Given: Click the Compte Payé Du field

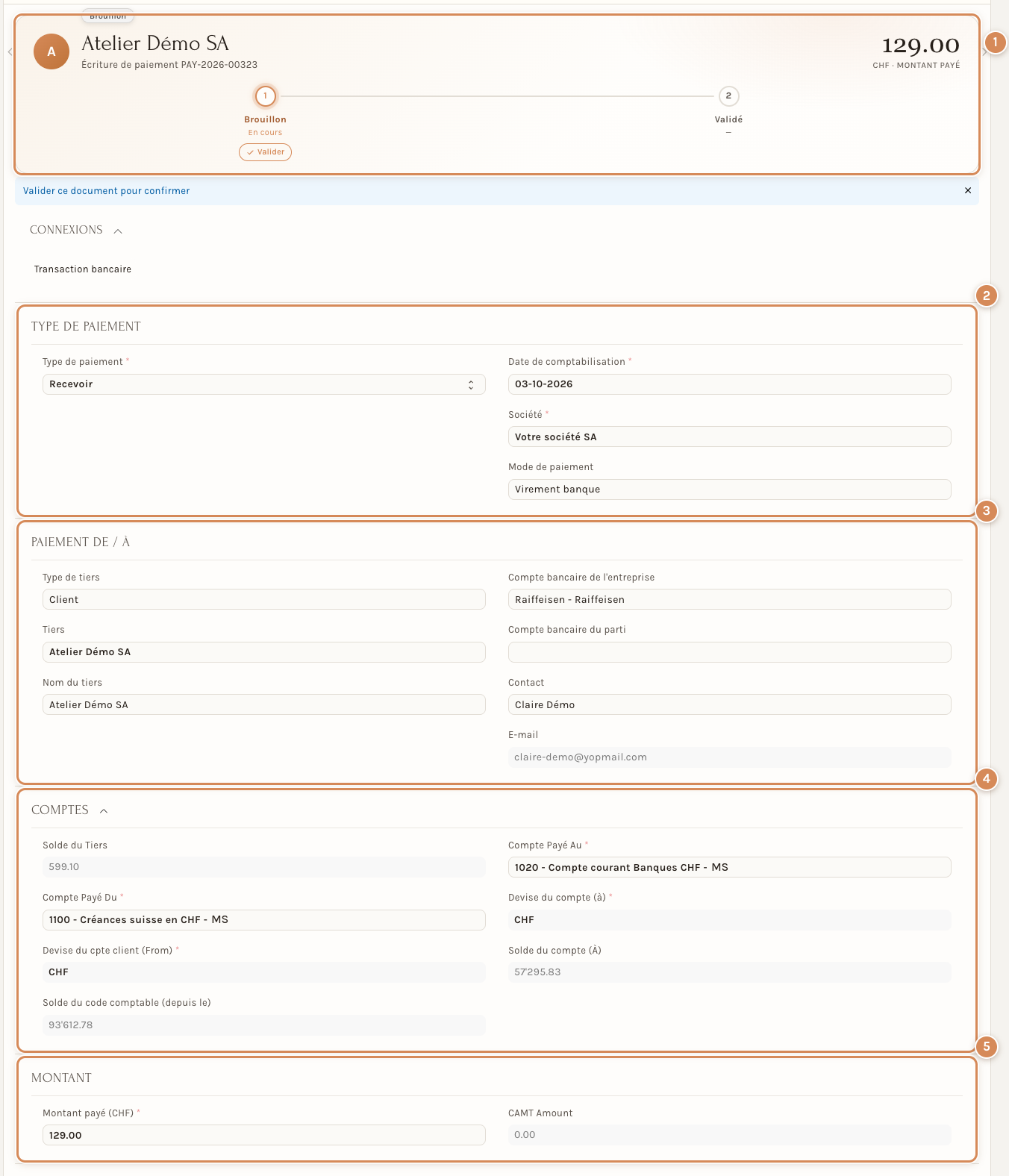Looking at the screenshot, I should (x=263, y=920).
